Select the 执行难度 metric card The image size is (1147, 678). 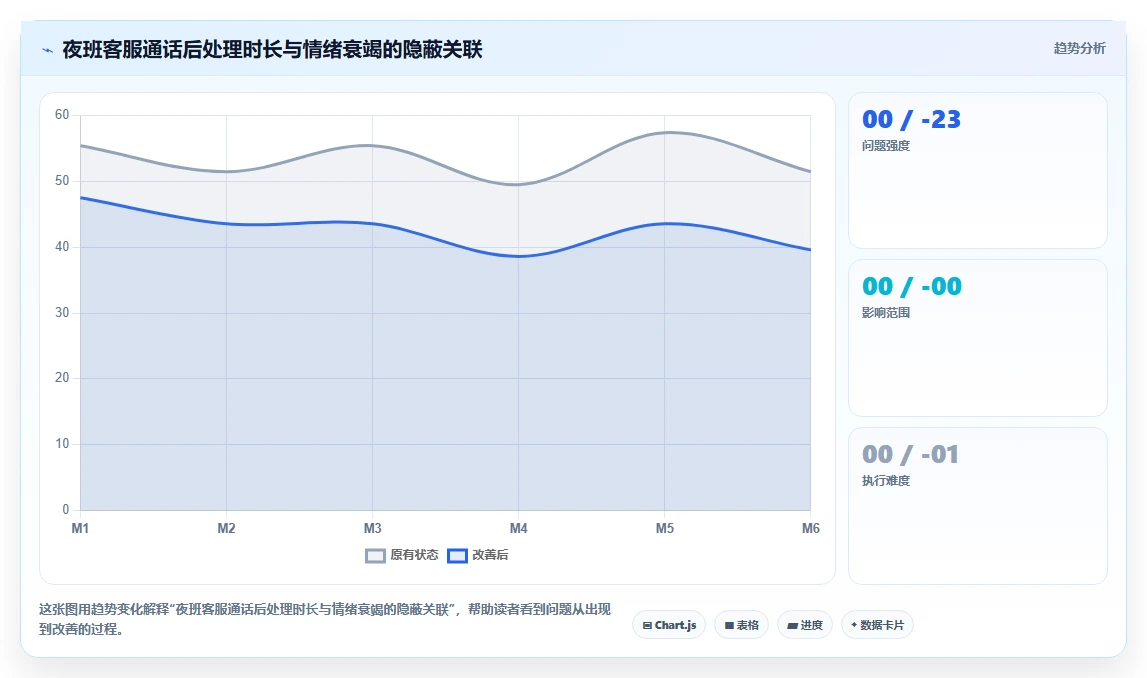click(977, 505)
